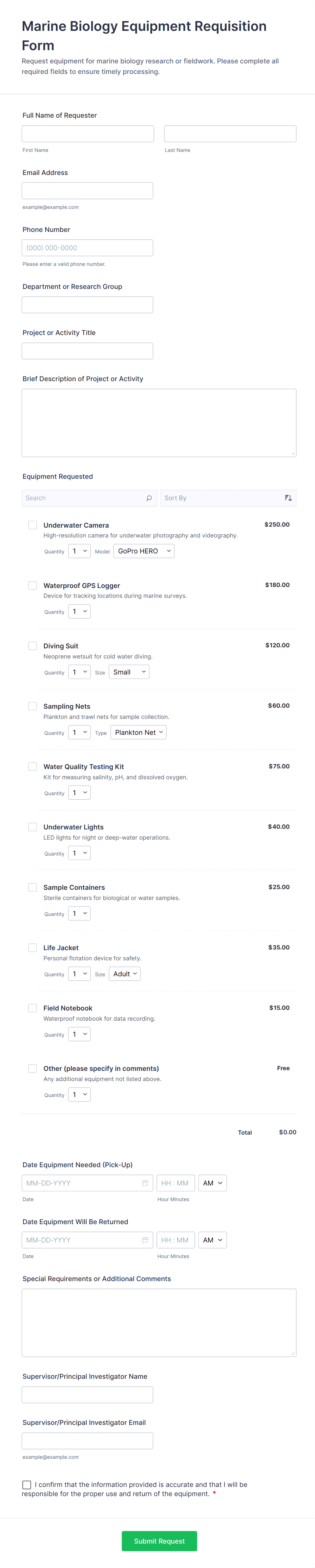Click the Phone Number input field
Viewport: 315px width, 1568px height.
(88, 248)
